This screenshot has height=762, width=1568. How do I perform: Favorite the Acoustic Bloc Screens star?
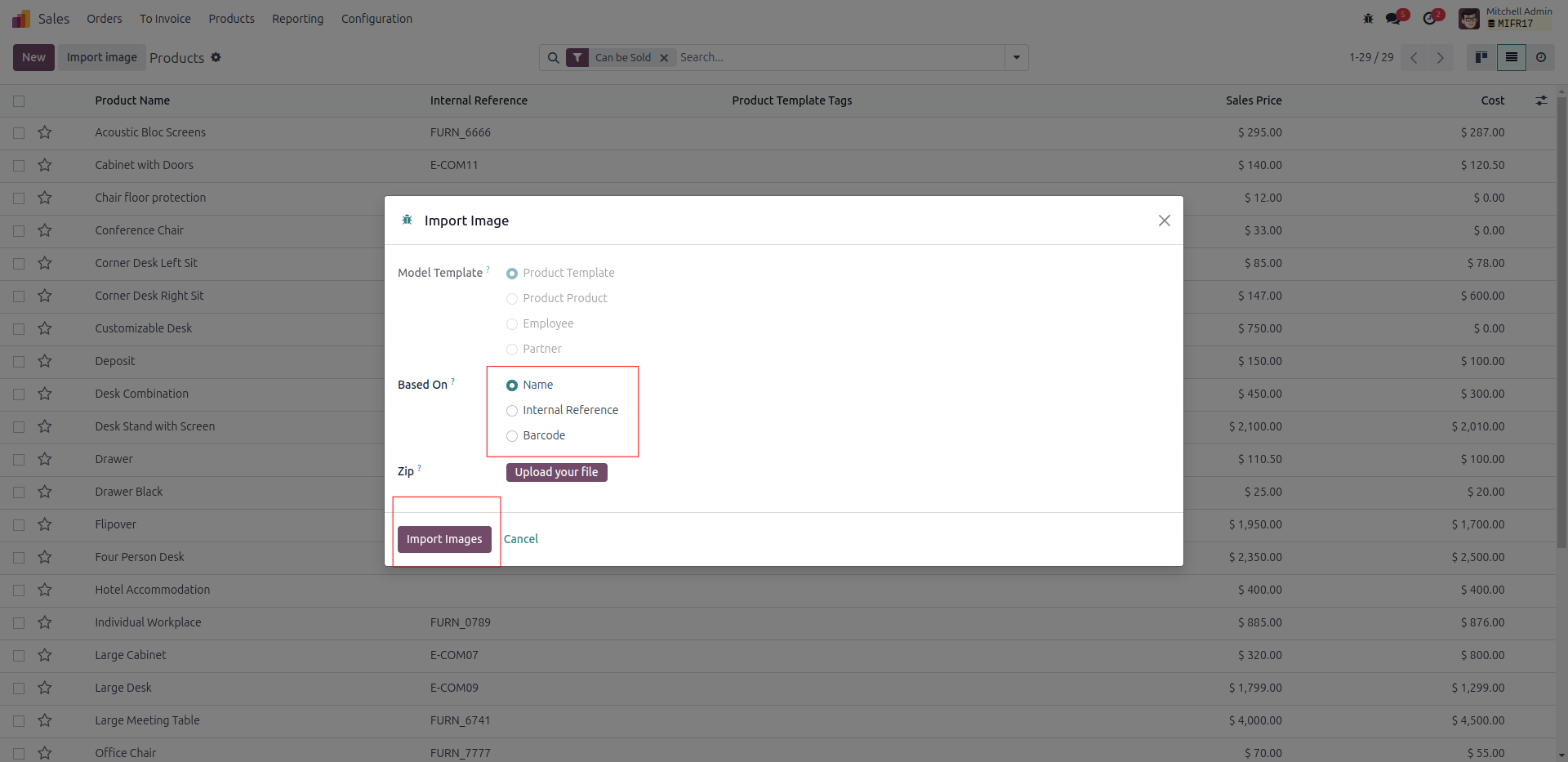(x=45, y=132)
